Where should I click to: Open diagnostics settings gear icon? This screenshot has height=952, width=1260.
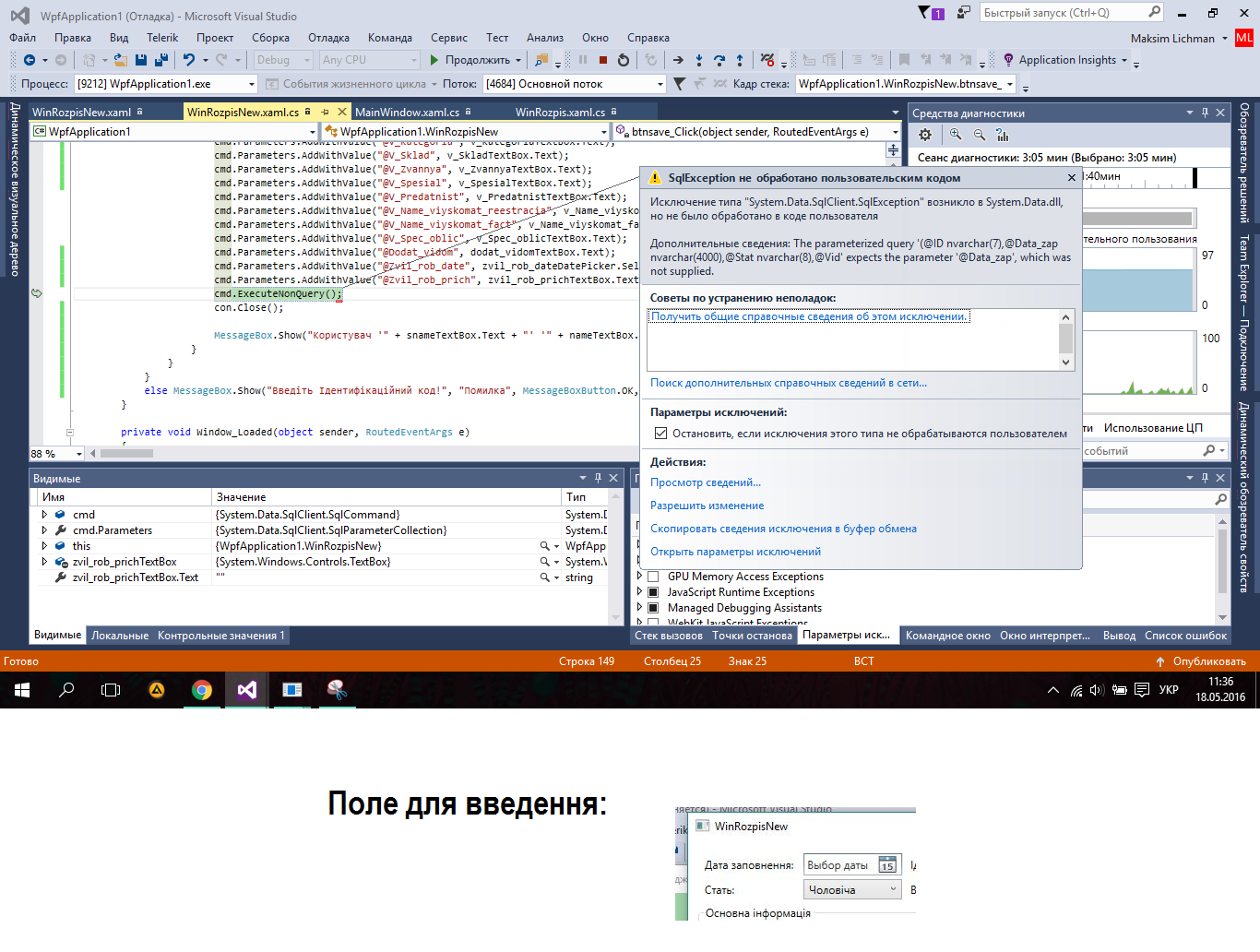tap(925, 135)
